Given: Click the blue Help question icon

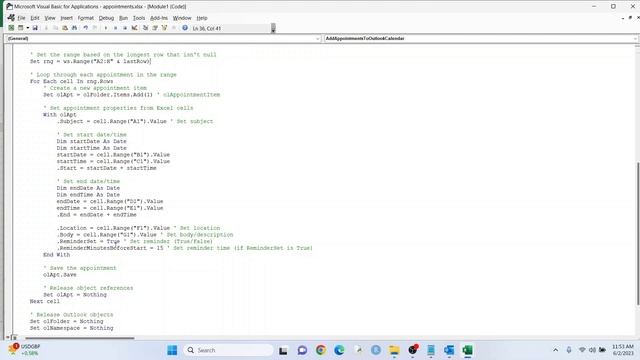Looking at the screenshot, I should (x=185, y=28).
